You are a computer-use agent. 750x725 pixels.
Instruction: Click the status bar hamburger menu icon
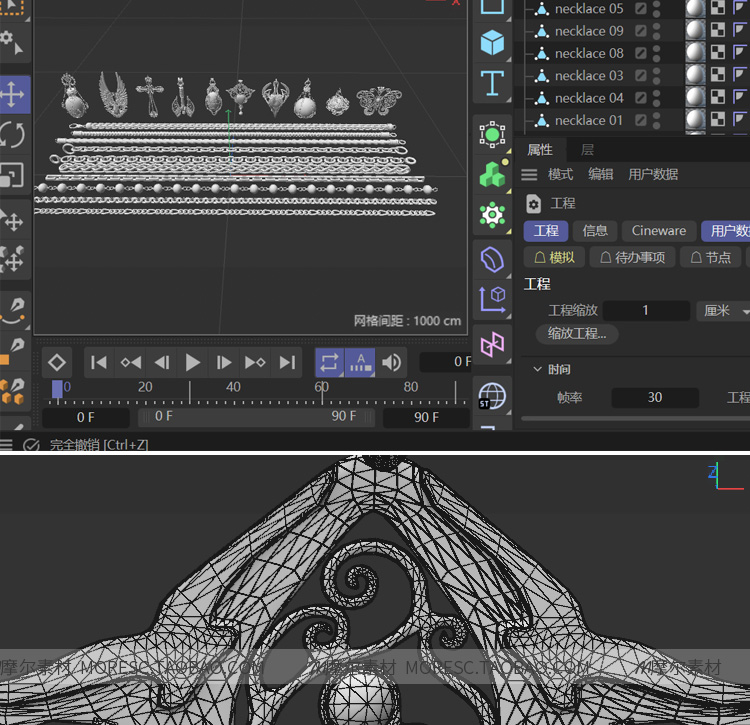point(6,445)
